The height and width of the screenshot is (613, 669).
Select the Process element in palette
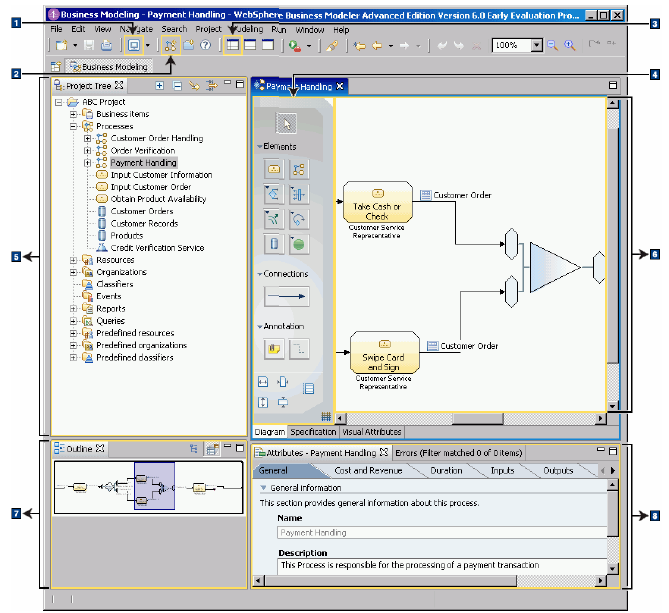299,169
